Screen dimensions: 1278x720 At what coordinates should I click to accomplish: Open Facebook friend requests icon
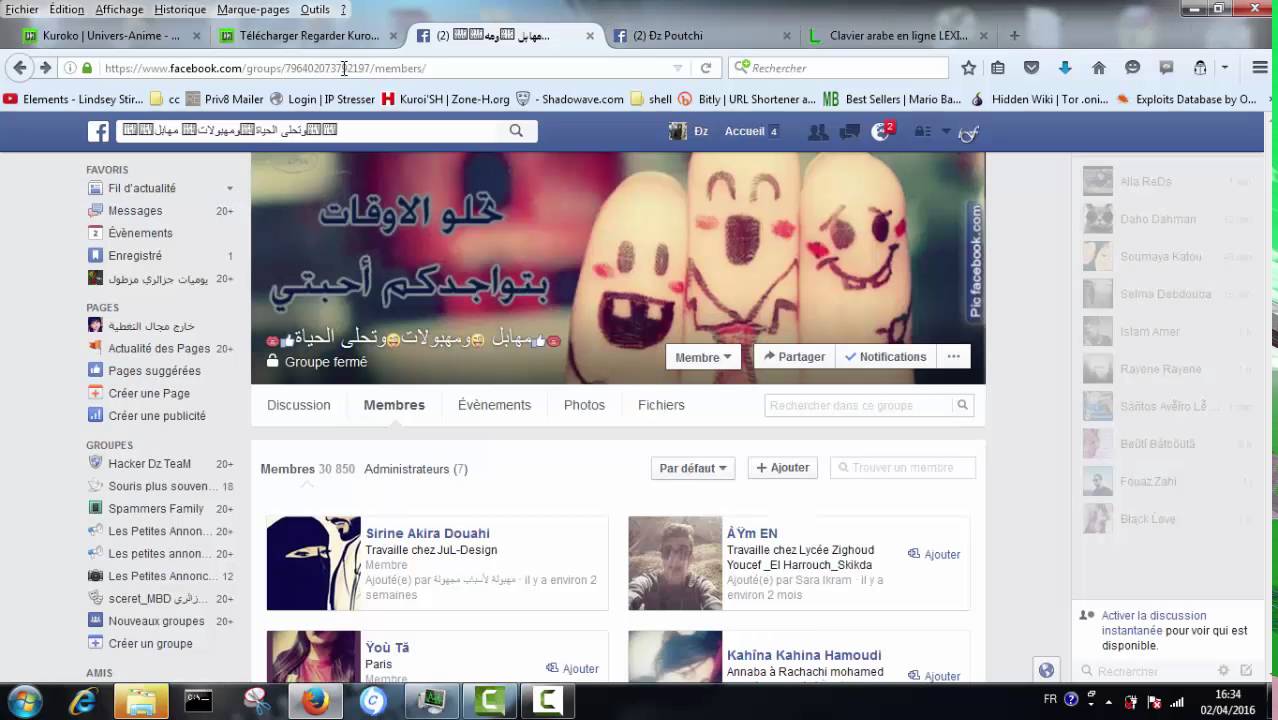(818, 131)
